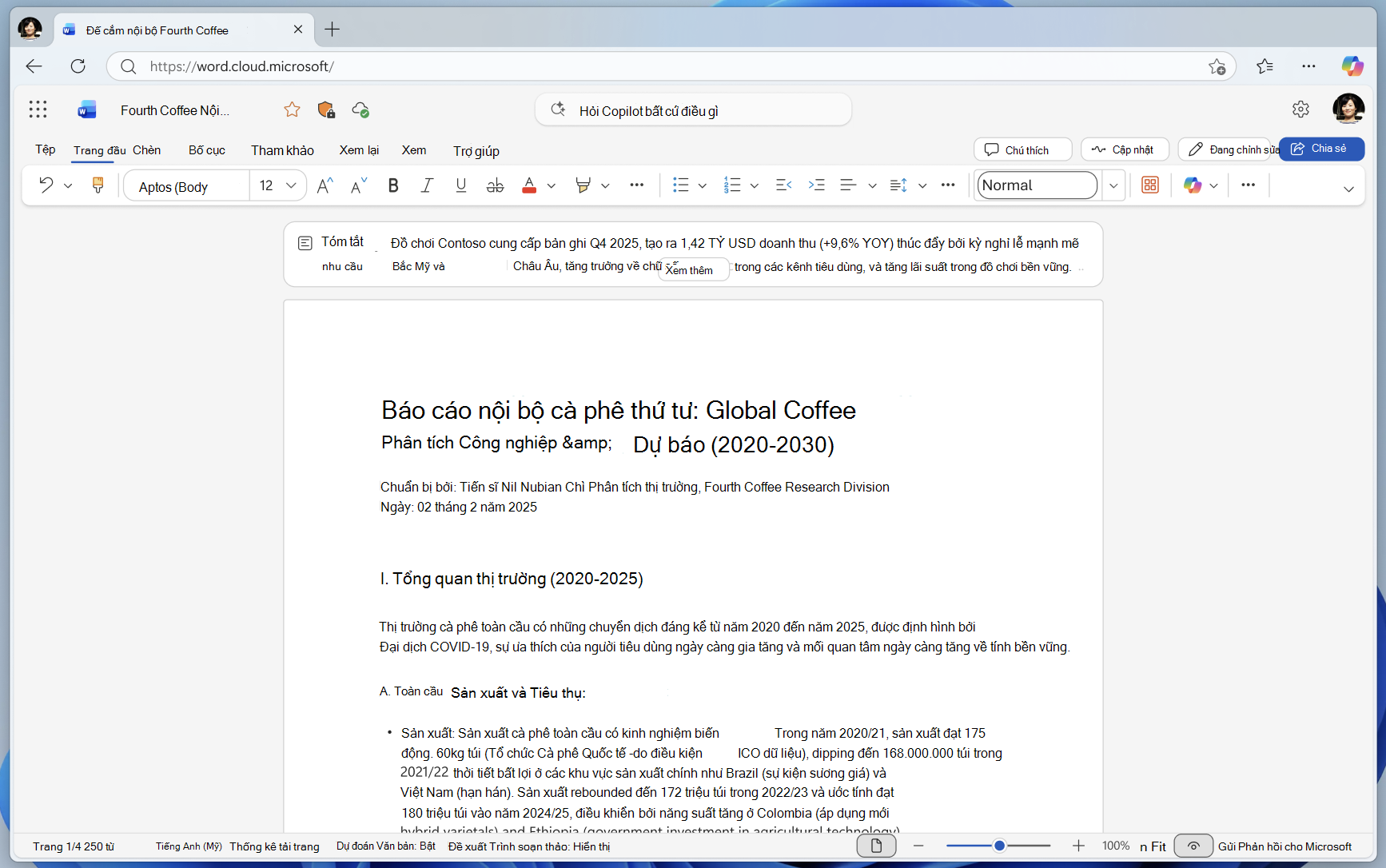Click the Word app icon in header
This screenshot has width=1386, height=868.
(86, 109)
